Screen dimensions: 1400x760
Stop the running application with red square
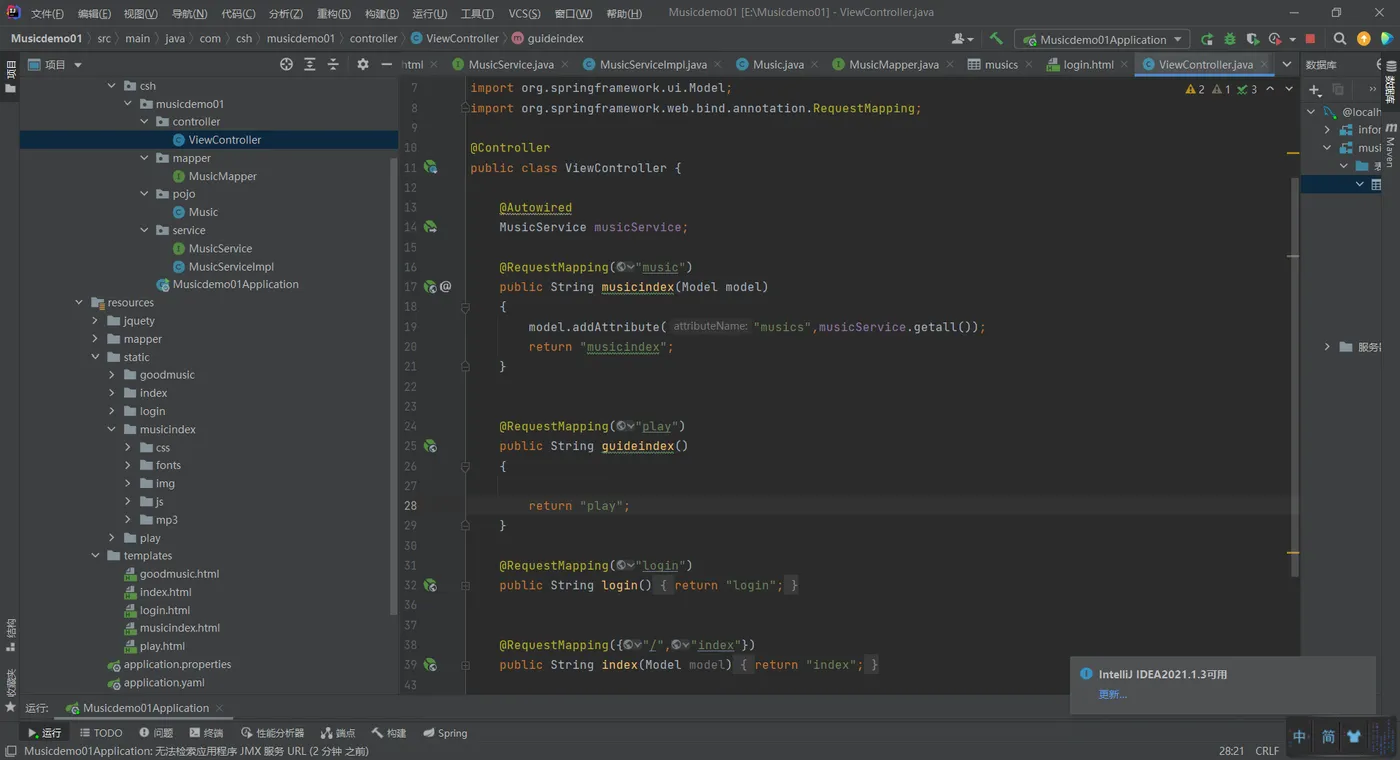click(x=1311, y=39)
